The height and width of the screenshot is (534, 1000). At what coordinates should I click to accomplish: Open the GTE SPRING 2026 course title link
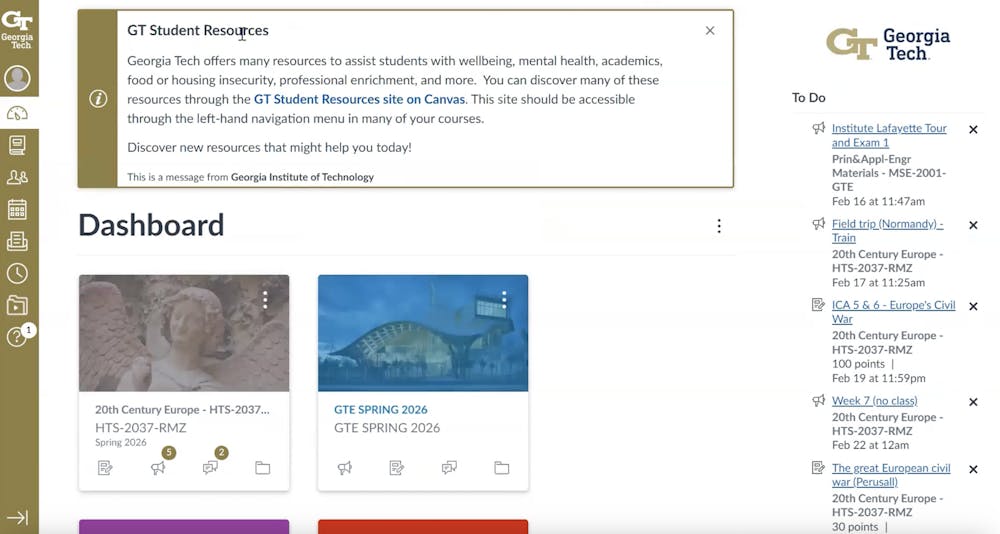click(380, 409)
